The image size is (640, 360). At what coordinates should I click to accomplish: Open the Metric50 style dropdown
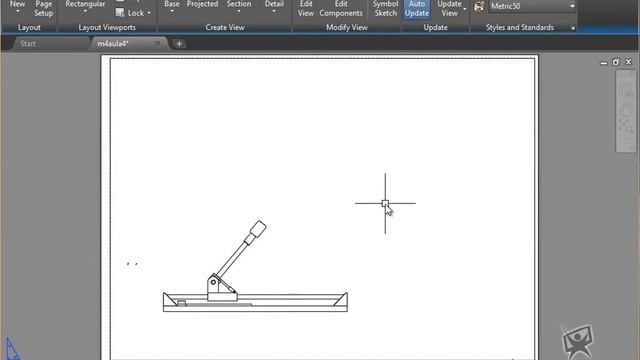[x=532, y=6]
